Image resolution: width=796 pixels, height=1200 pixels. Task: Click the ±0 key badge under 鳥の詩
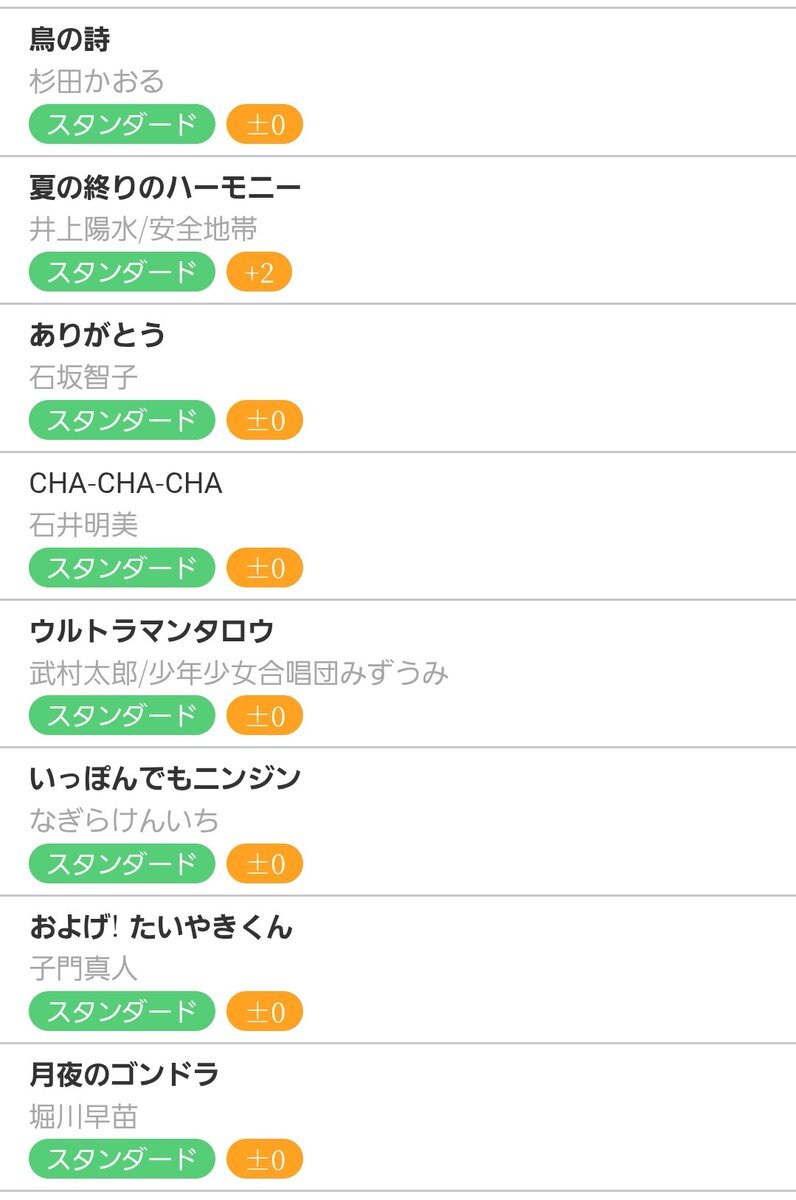pyautogui.click(x=265, y=125)
